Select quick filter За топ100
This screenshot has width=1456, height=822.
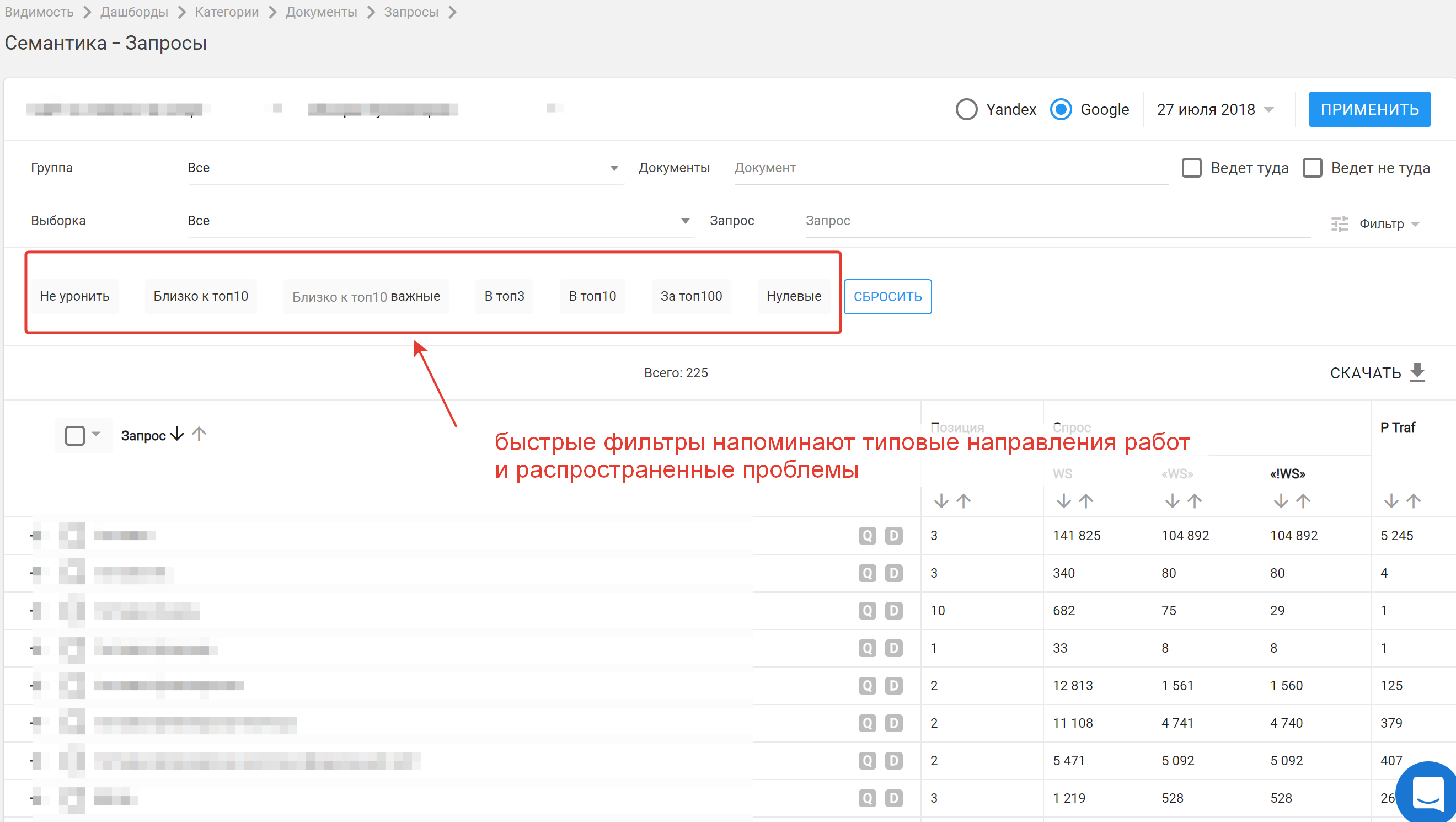(x=690, y=296)
